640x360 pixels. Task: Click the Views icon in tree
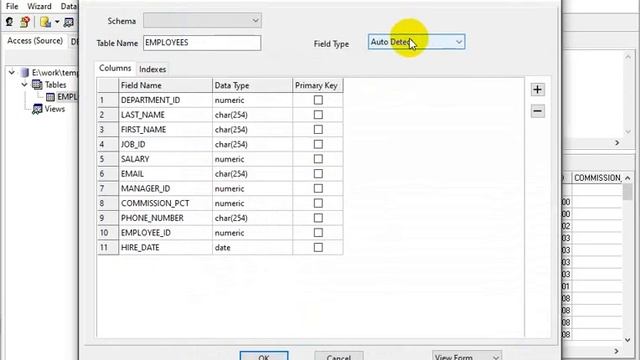click(37, 109)
